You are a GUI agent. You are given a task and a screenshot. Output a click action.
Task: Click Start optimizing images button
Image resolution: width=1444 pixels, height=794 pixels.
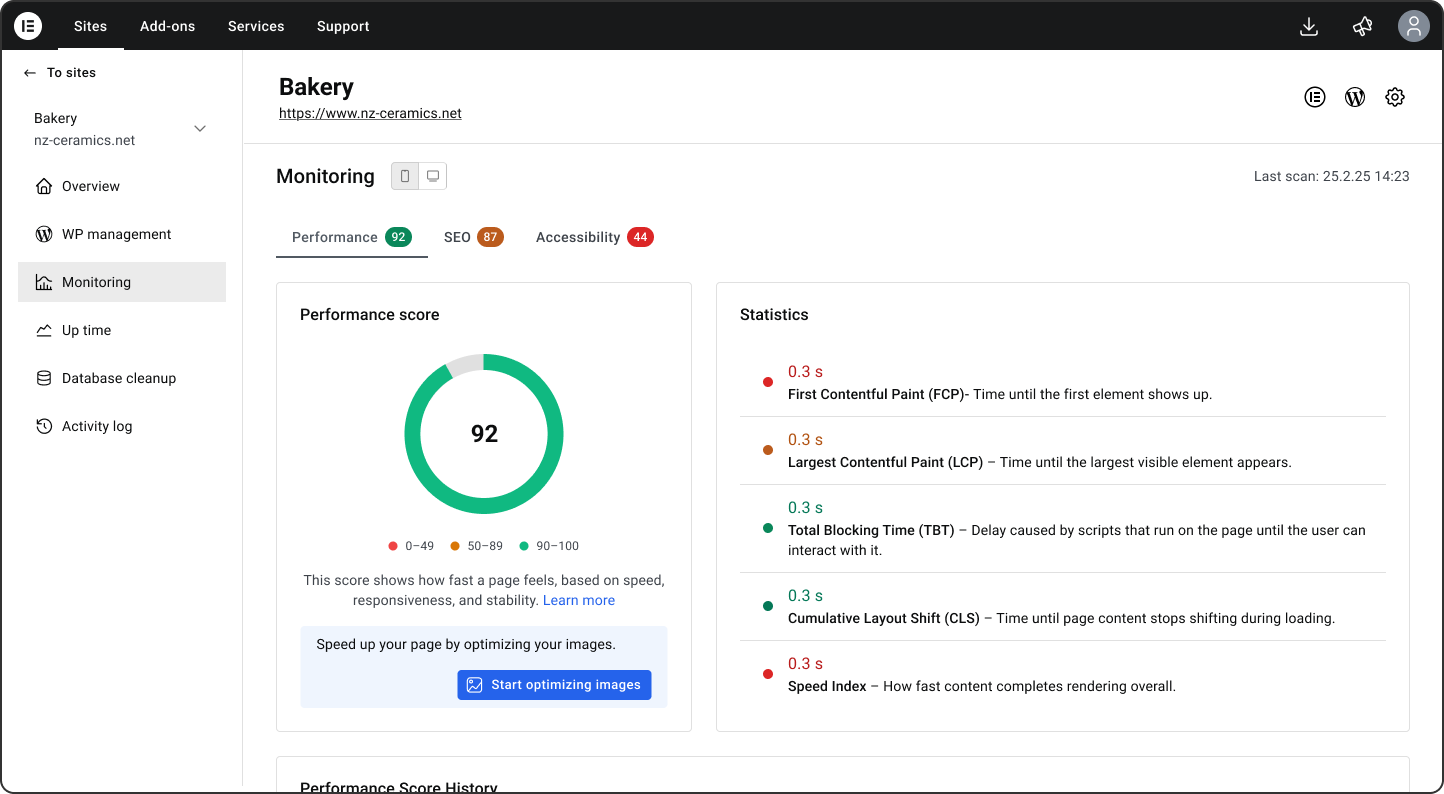coord(554,685)
